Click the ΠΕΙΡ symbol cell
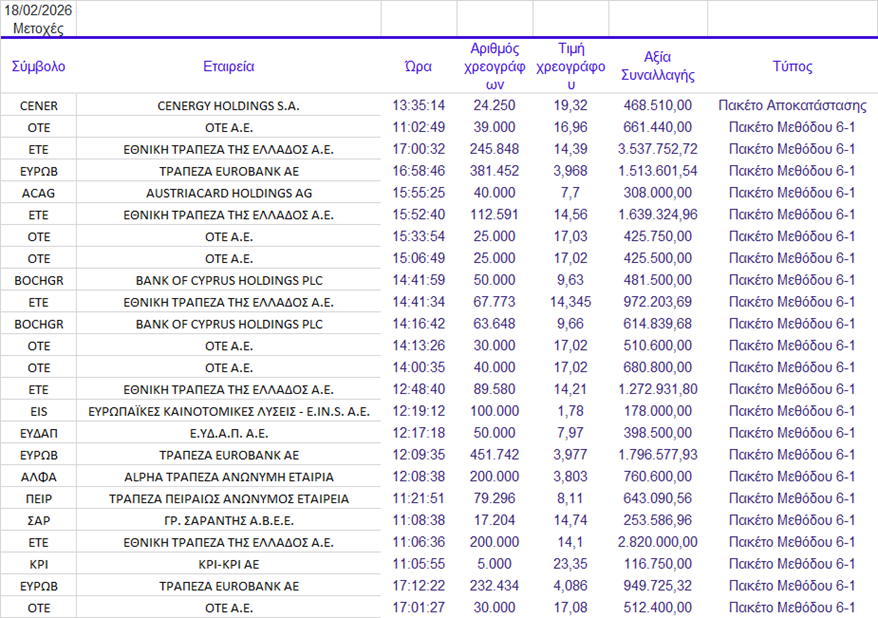The width and height of the screenshot is (878, 618). (x=39, y=499)
